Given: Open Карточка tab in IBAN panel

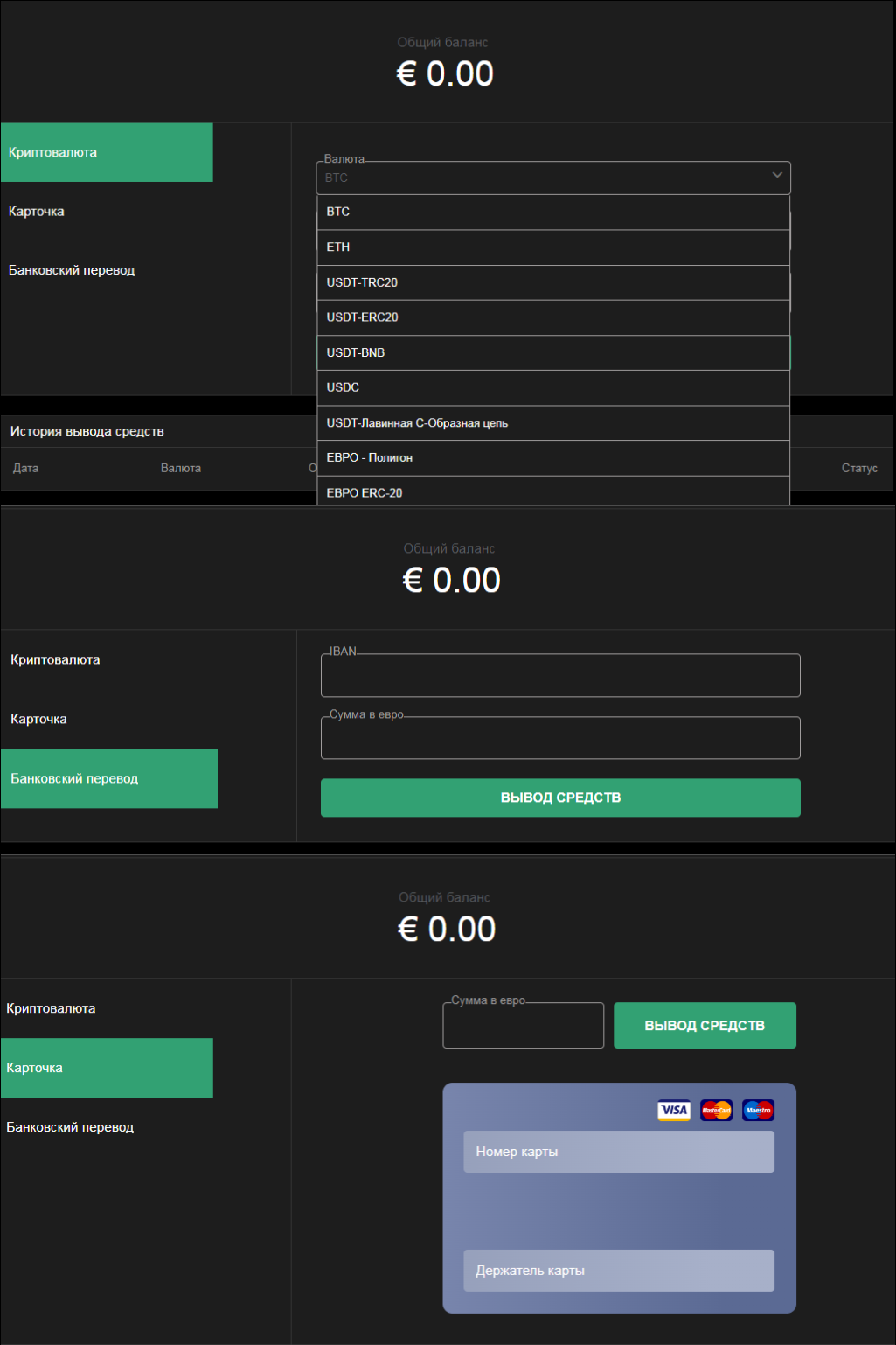Looking at the screenshot, I should tap(108, 719).
